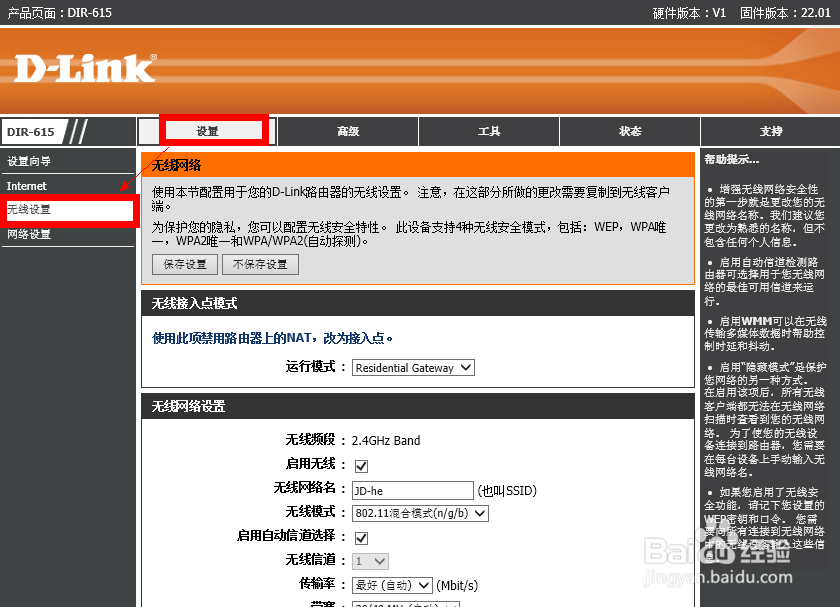Switch to the 高级 tab

(348, 131)
